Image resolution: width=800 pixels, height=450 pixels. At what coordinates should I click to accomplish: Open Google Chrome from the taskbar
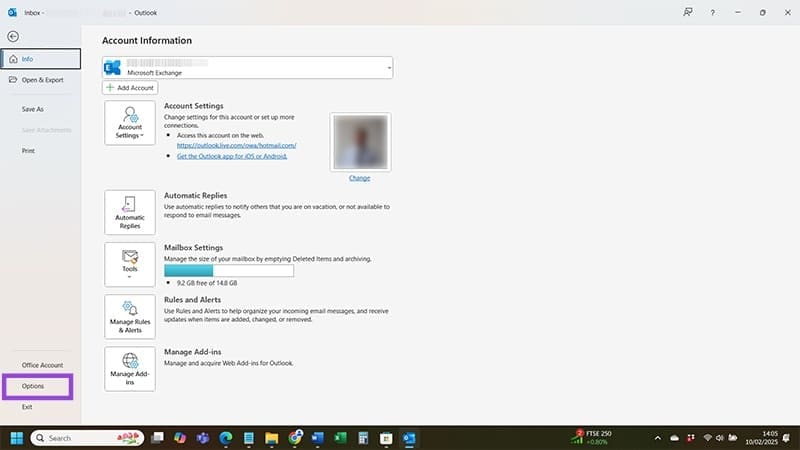pyautogui.click(x=295, y=437)
